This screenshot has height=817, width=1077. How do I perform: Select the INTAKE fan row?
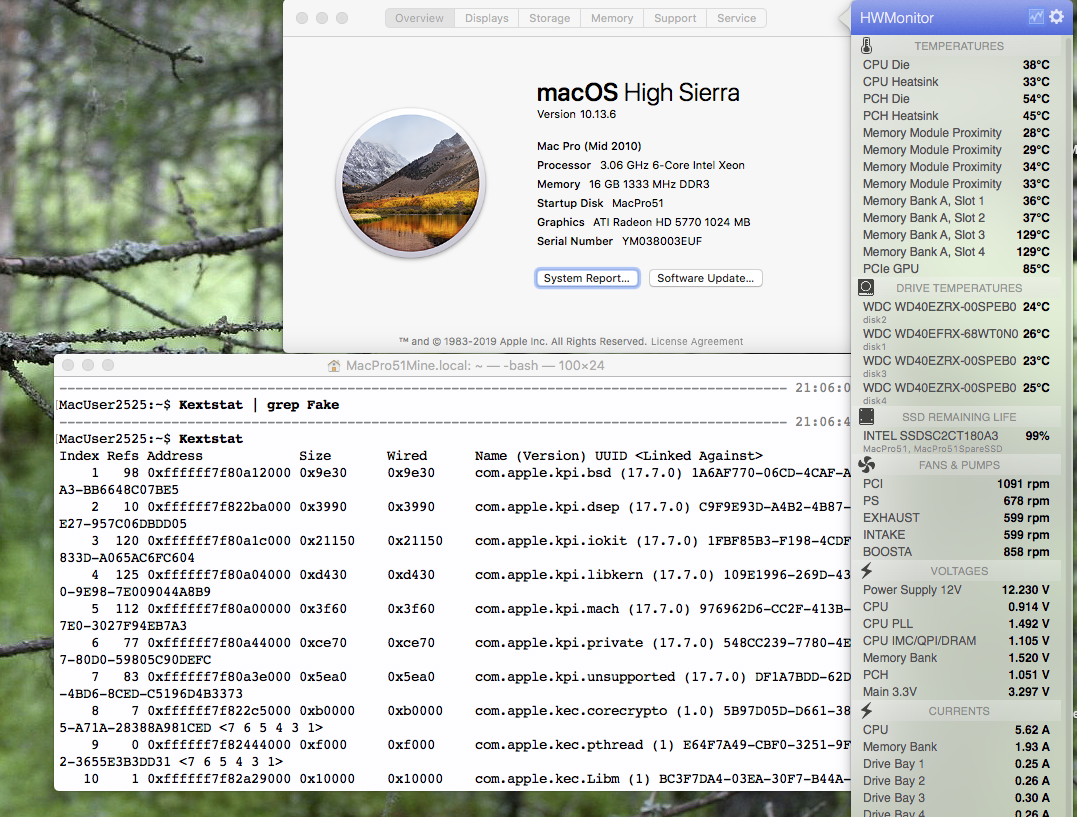(x=956, y=535)
